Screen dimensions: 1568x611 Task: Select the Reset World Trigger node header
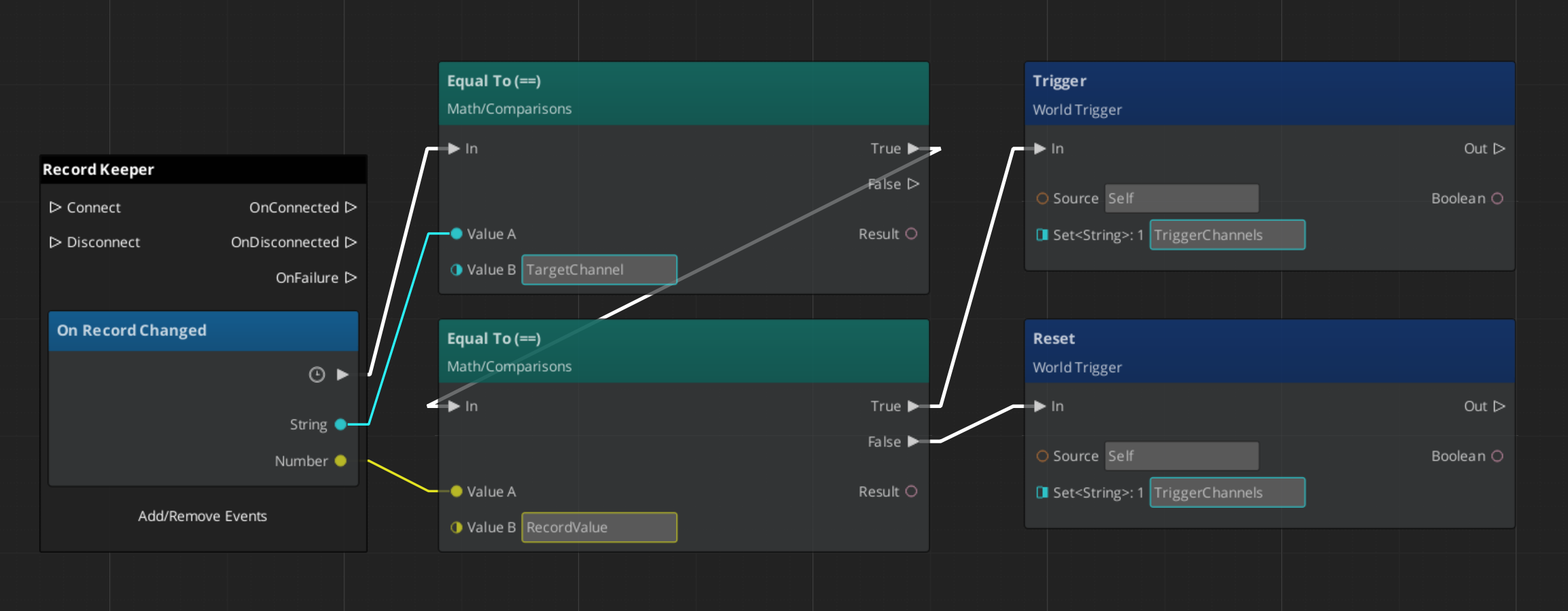[1269, 352]
